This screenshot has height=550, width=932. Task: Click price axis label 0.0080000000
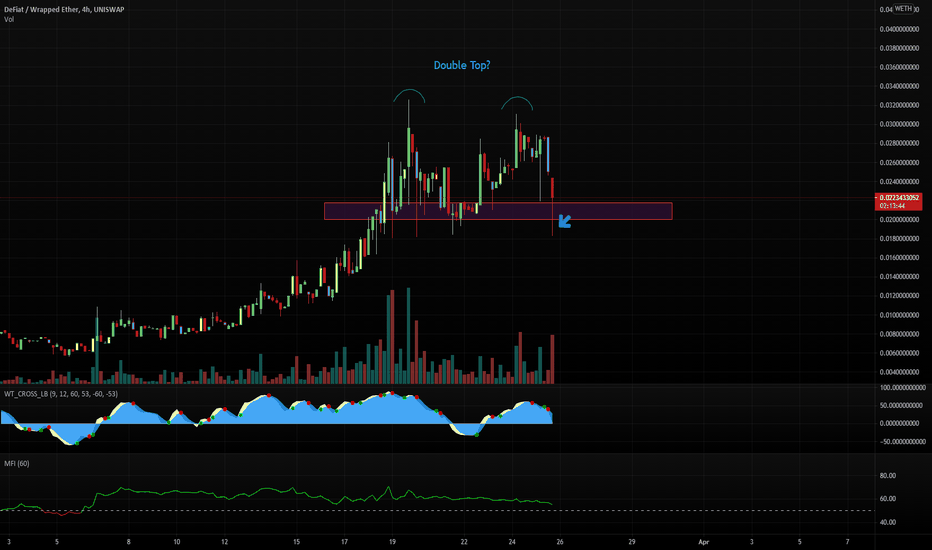(x=899, y=334)
